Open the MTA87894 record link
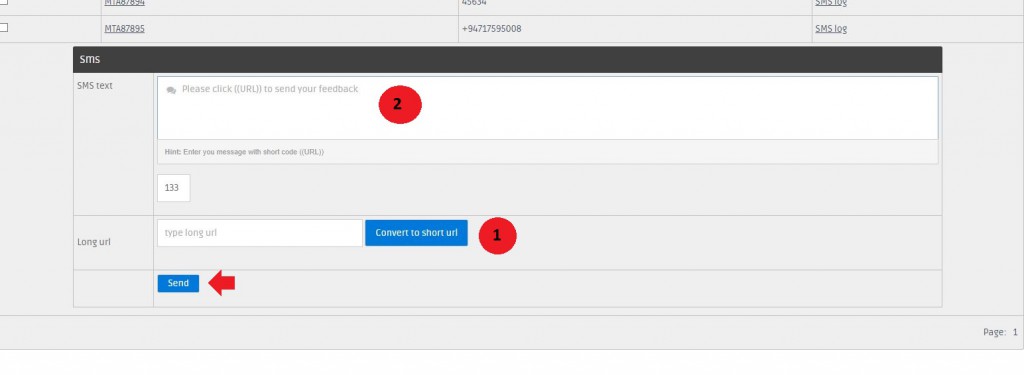Image resolution: width=1024 pixels, height=375 pixels. [124, 3]
